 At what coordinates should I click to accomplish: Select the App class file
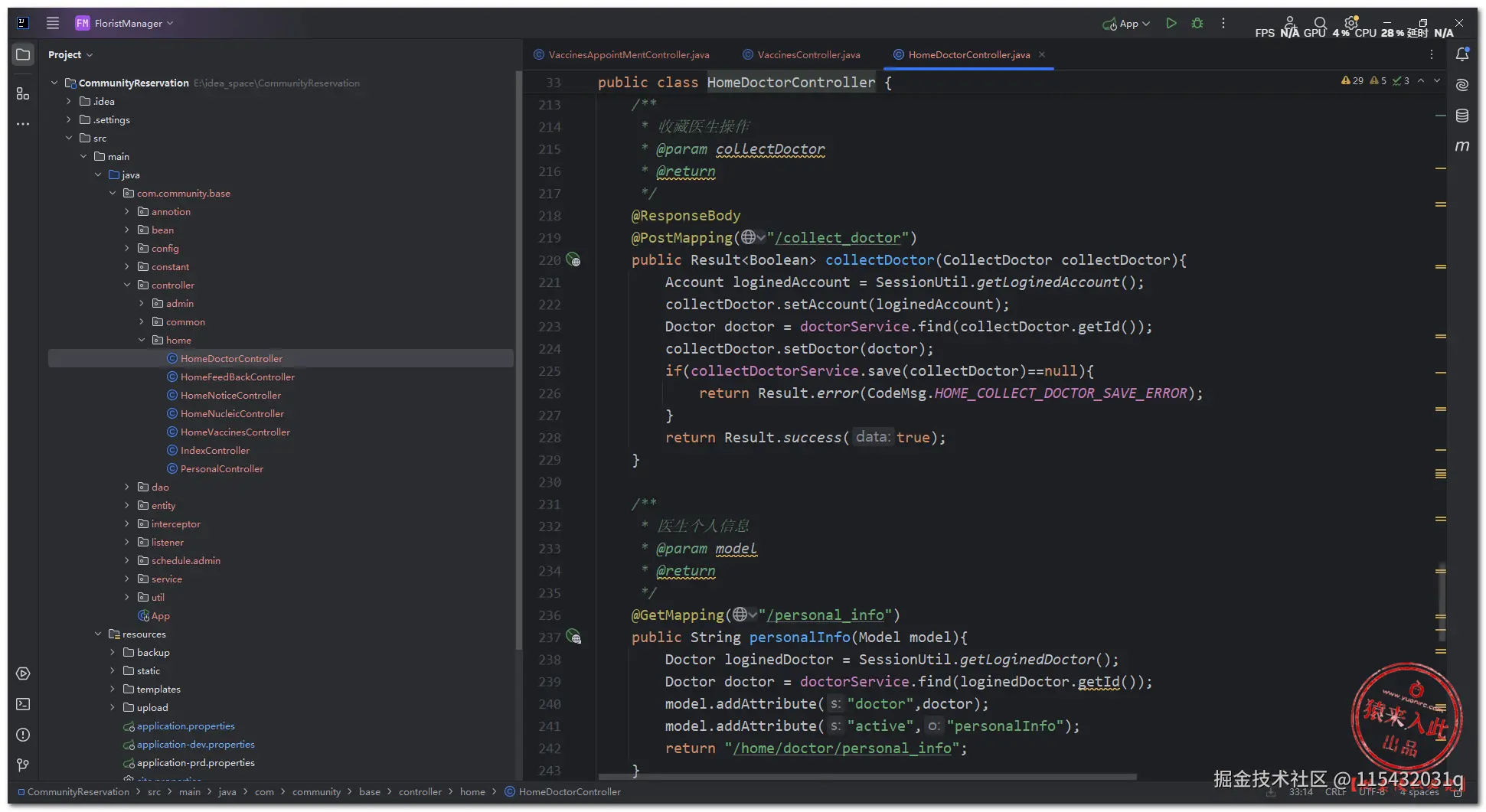[x=154, y=615]
